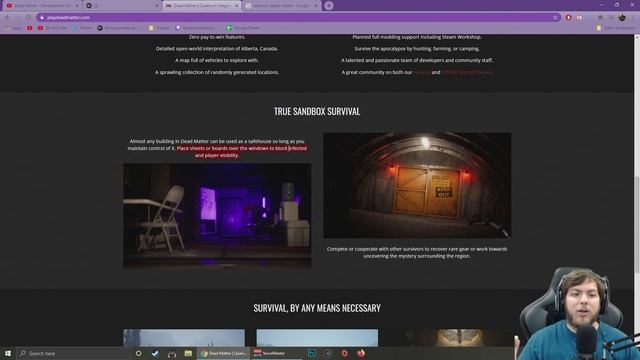Switch to the second browser tab
Image resolution: width=640 pixels, height=360 pixels.
122,6
